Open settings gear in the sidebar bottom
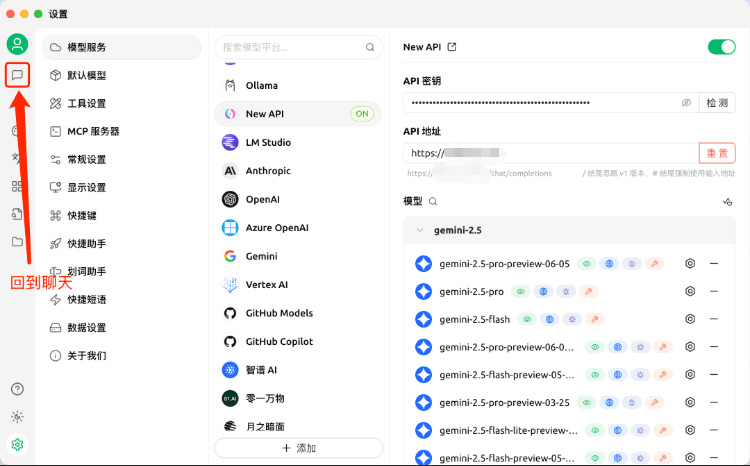Screen dimensions: 750x466 coord(17,444)
